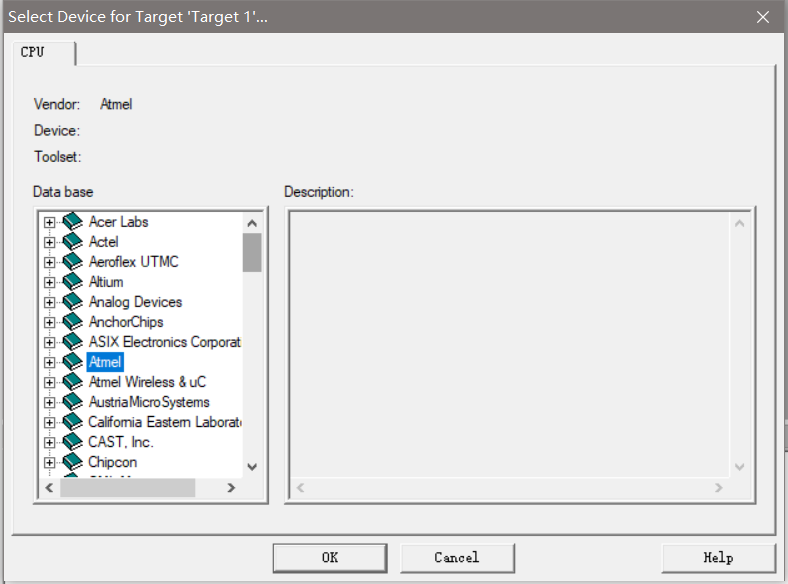788x584 pixels.
Task: Click the book icon beside Altium
Action: click(73, 281)
